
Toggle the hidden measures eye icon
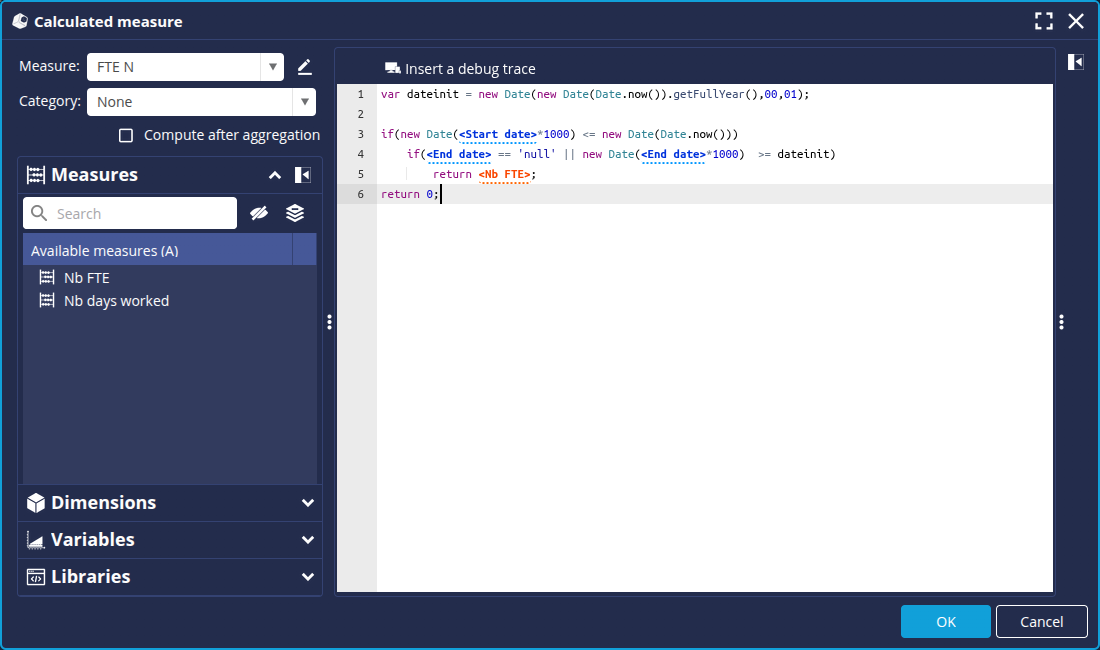(x=259, y=213)
